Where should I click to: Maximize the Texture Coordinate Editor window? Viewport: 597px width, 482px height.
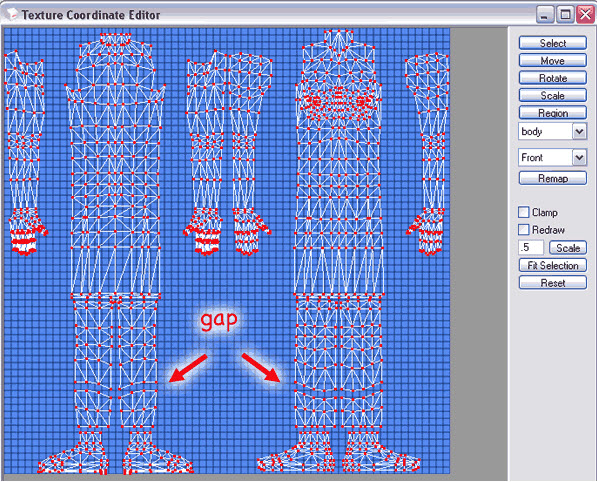(565, 15)
